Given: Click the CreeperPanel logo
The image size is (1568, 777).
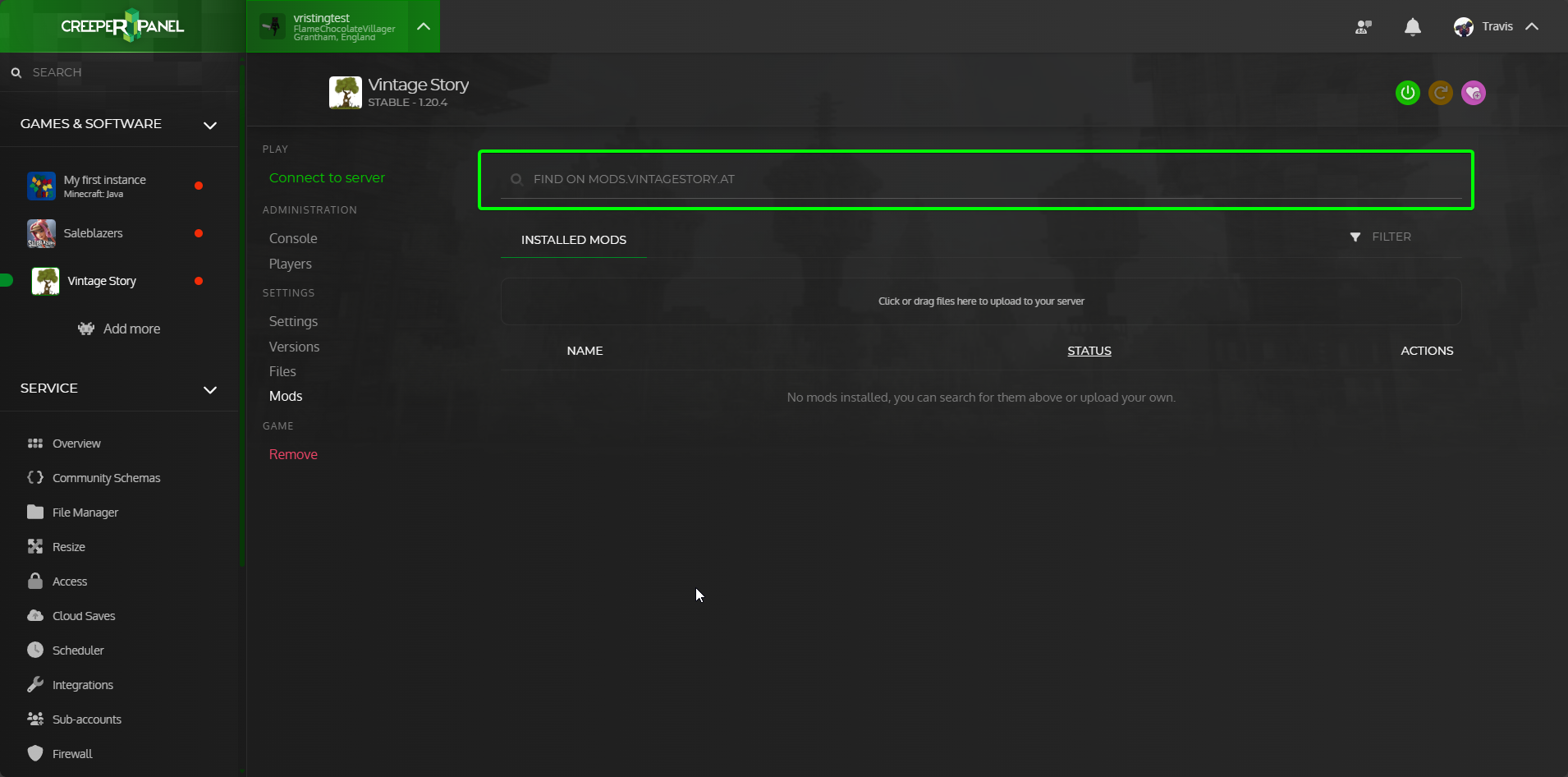Looking at the screenshot, I should (122, 26).
